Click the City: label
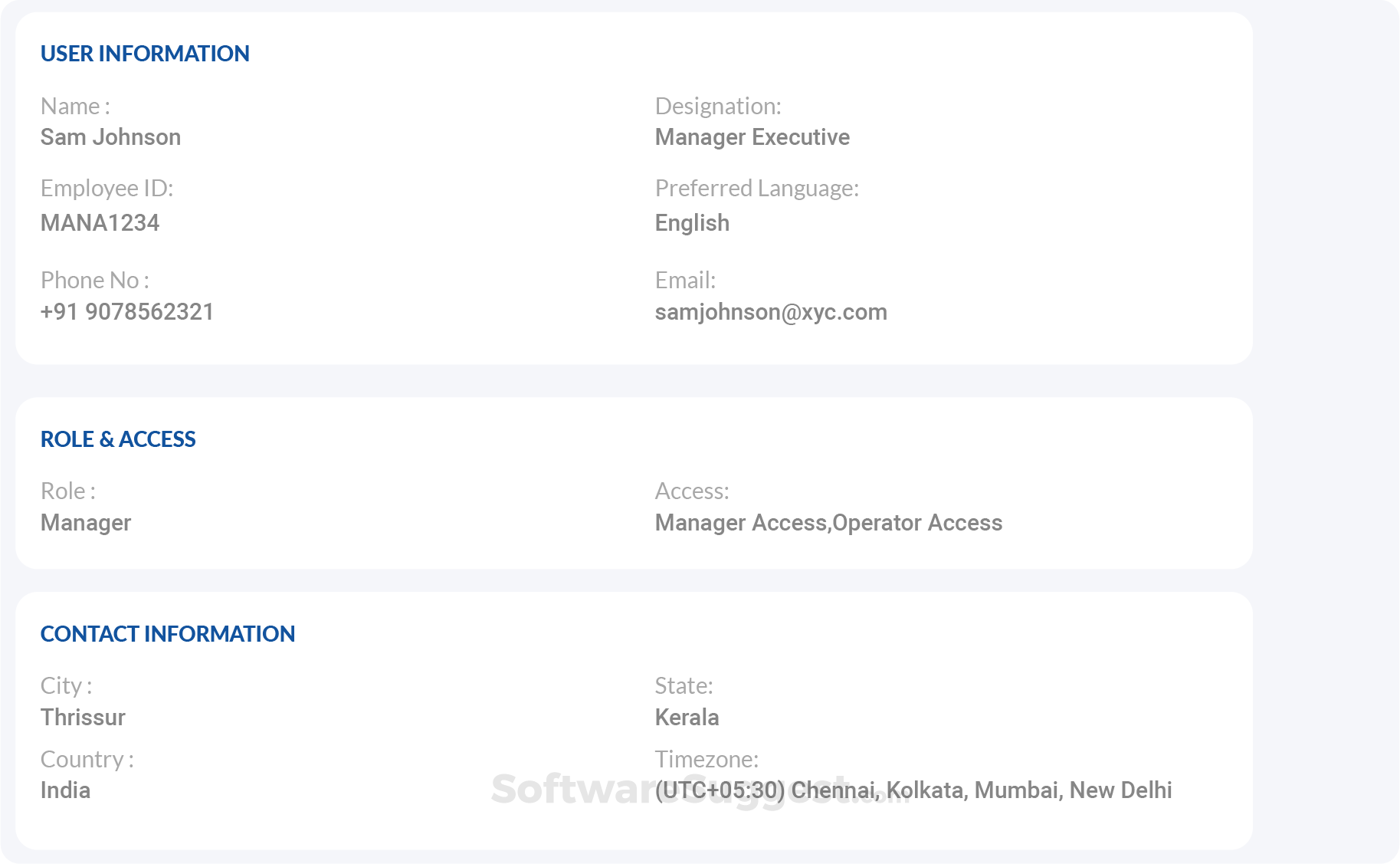1400x864 pixels. (67, 686)
